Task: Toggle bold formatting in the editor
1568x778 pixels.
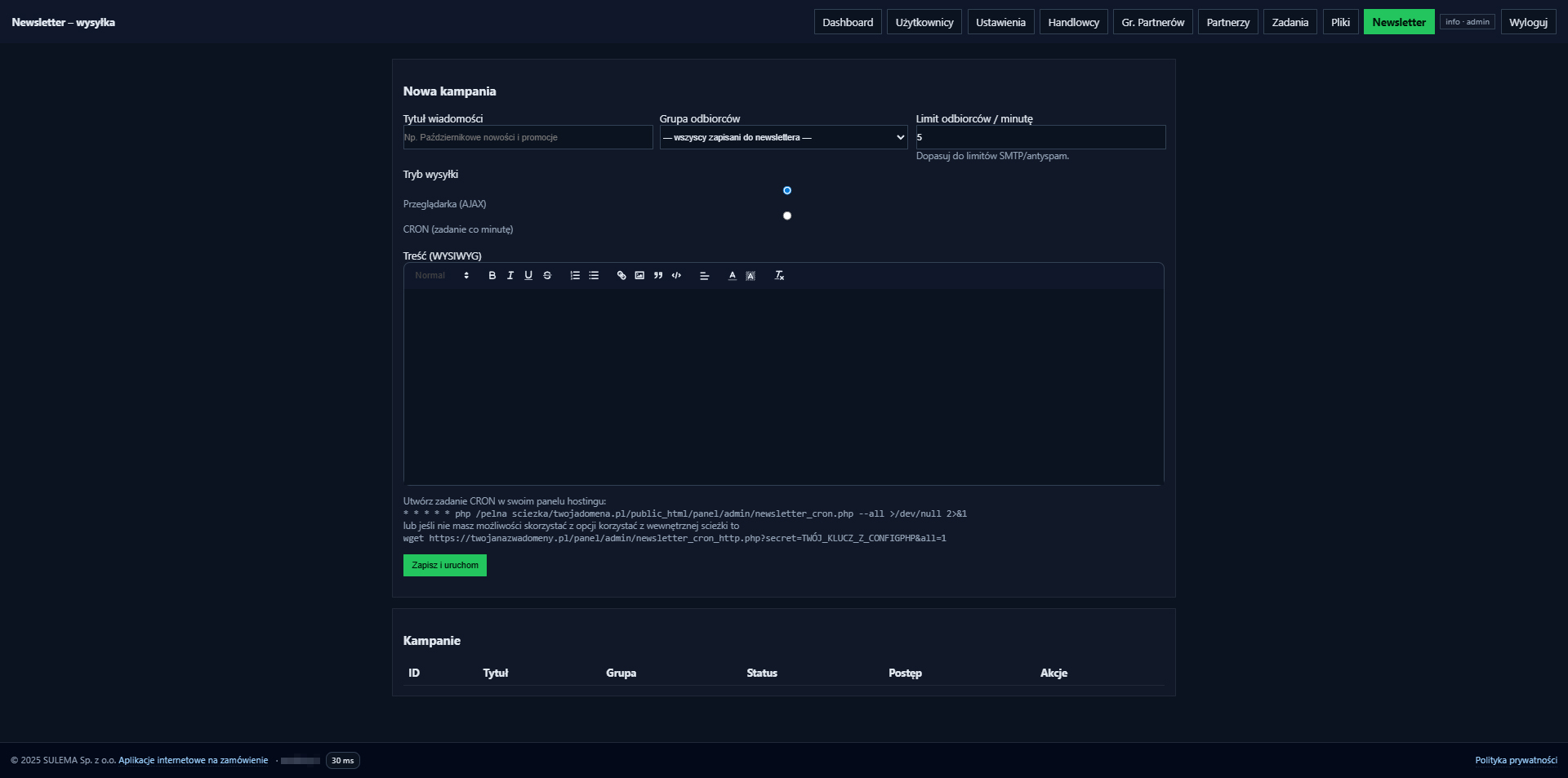Action: (x=492, y=276)
